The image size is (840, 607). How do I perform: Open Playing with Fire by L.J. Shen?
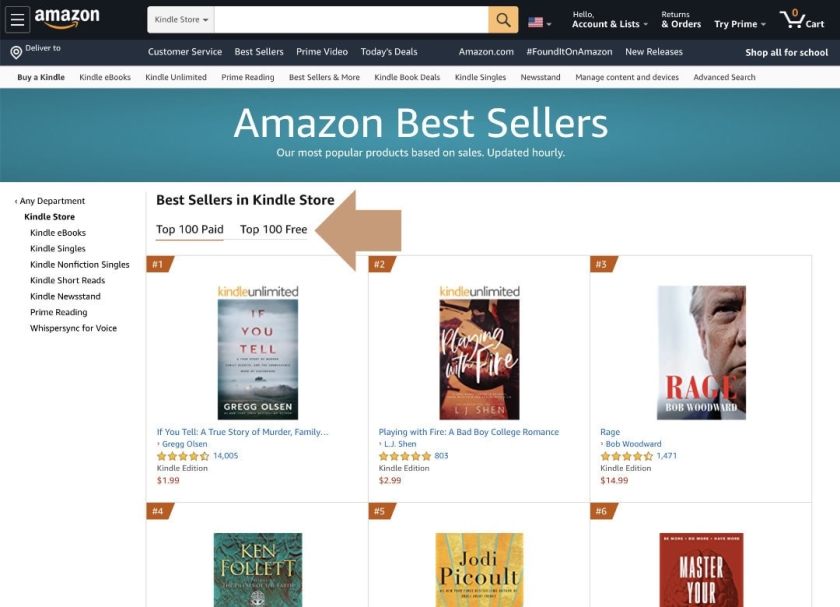[467, 431]
